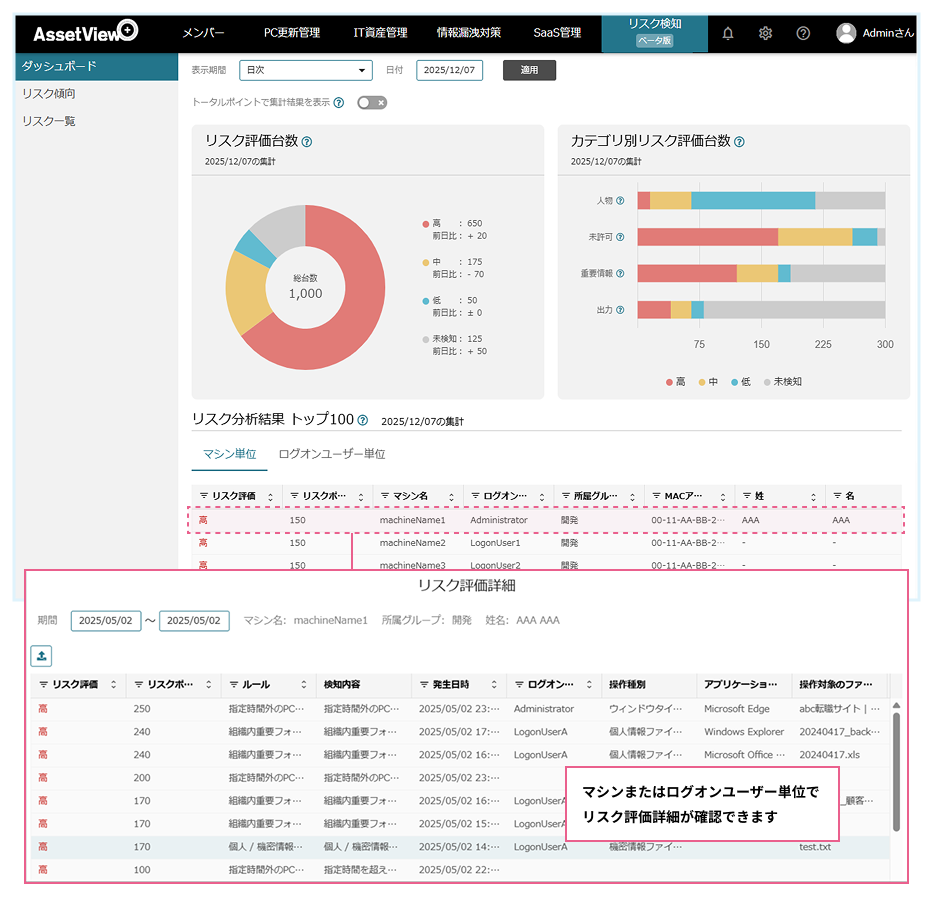Open the 表示期間 dropdown showing 日次
933x904 pixels.
tap(305, 70)
